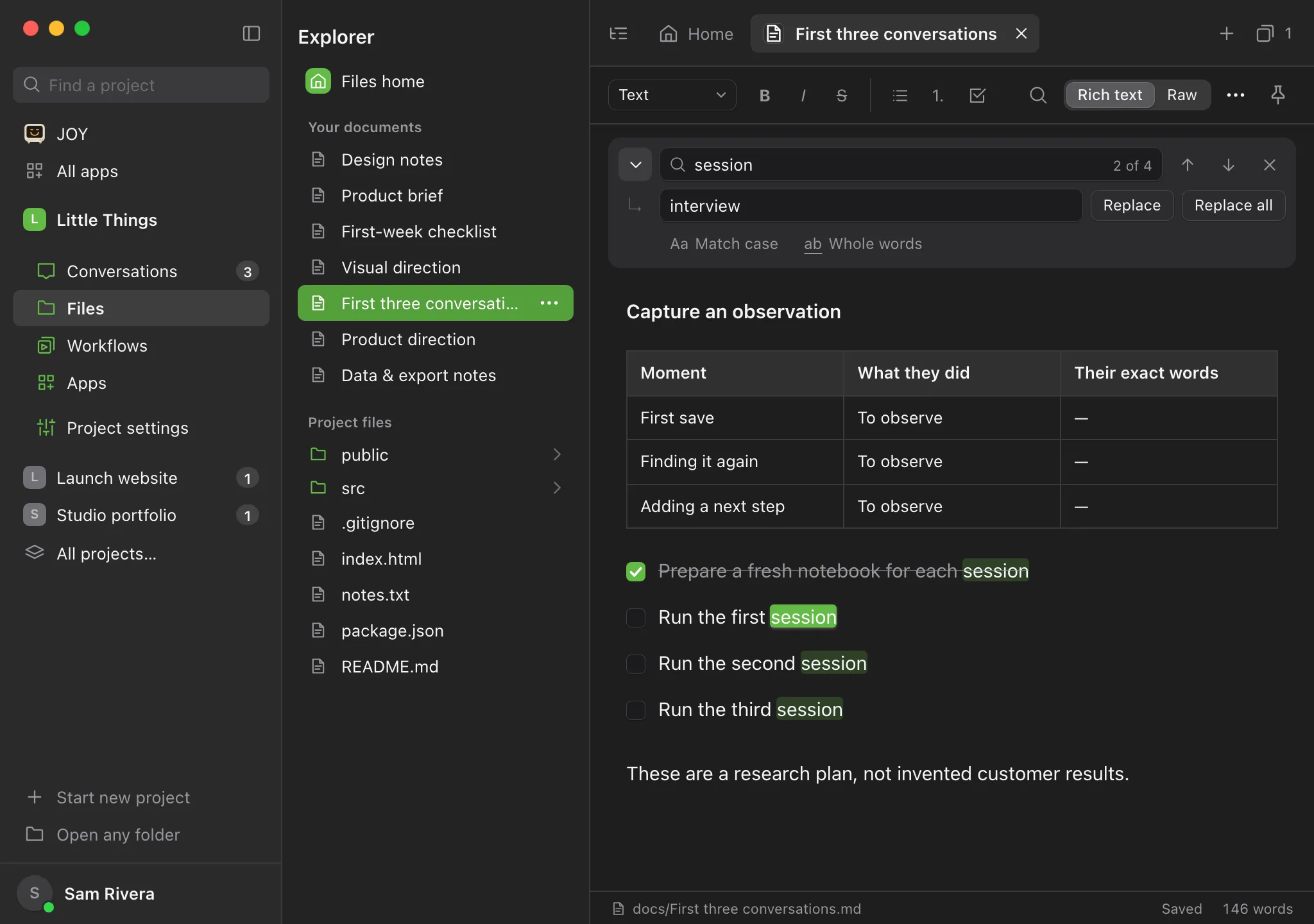Image resolution: width=1314 pixels, height=924 pixels.
Task: Check the Run the third session task
Action: (636, 710)
